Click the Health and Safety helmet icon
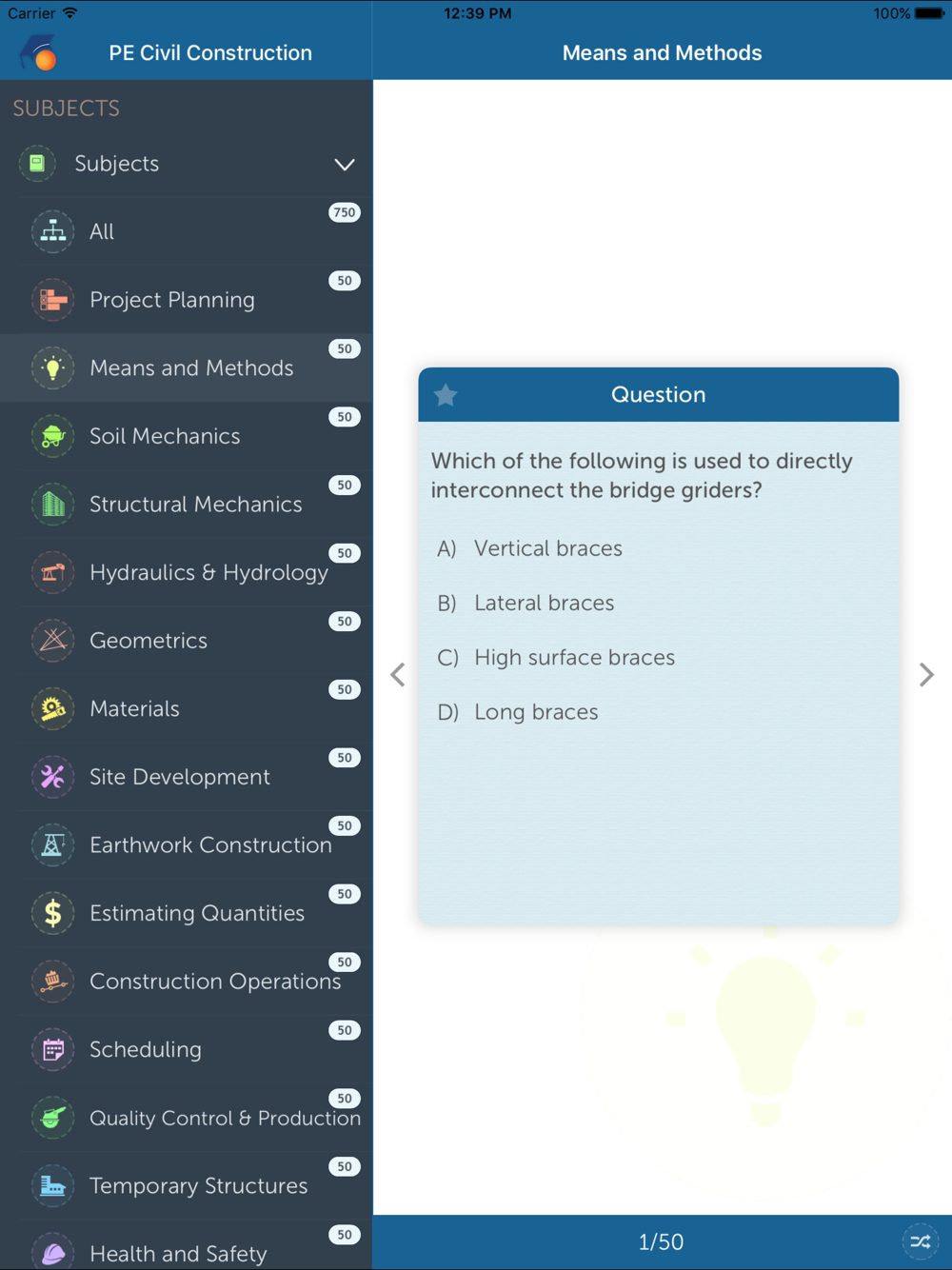952x1270 pixels. (x=53, y=1253)
